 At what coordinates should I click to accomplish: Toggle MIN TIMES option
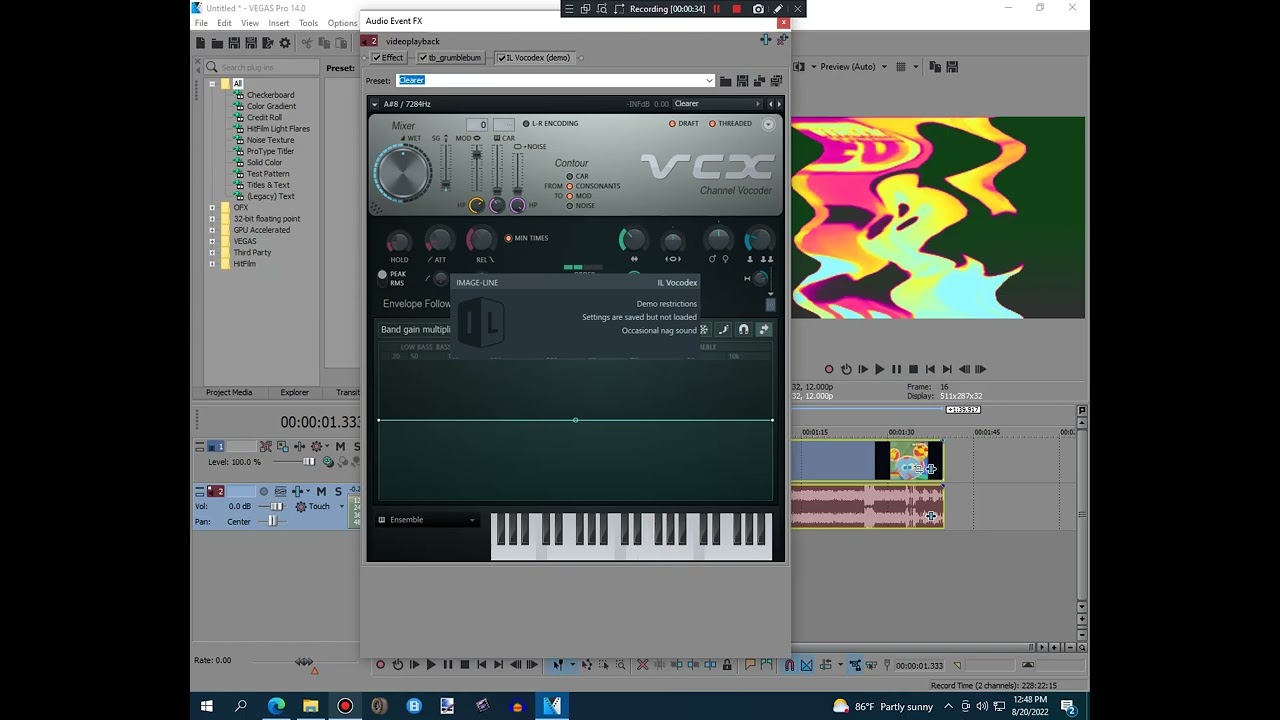(x=508, y=238)
